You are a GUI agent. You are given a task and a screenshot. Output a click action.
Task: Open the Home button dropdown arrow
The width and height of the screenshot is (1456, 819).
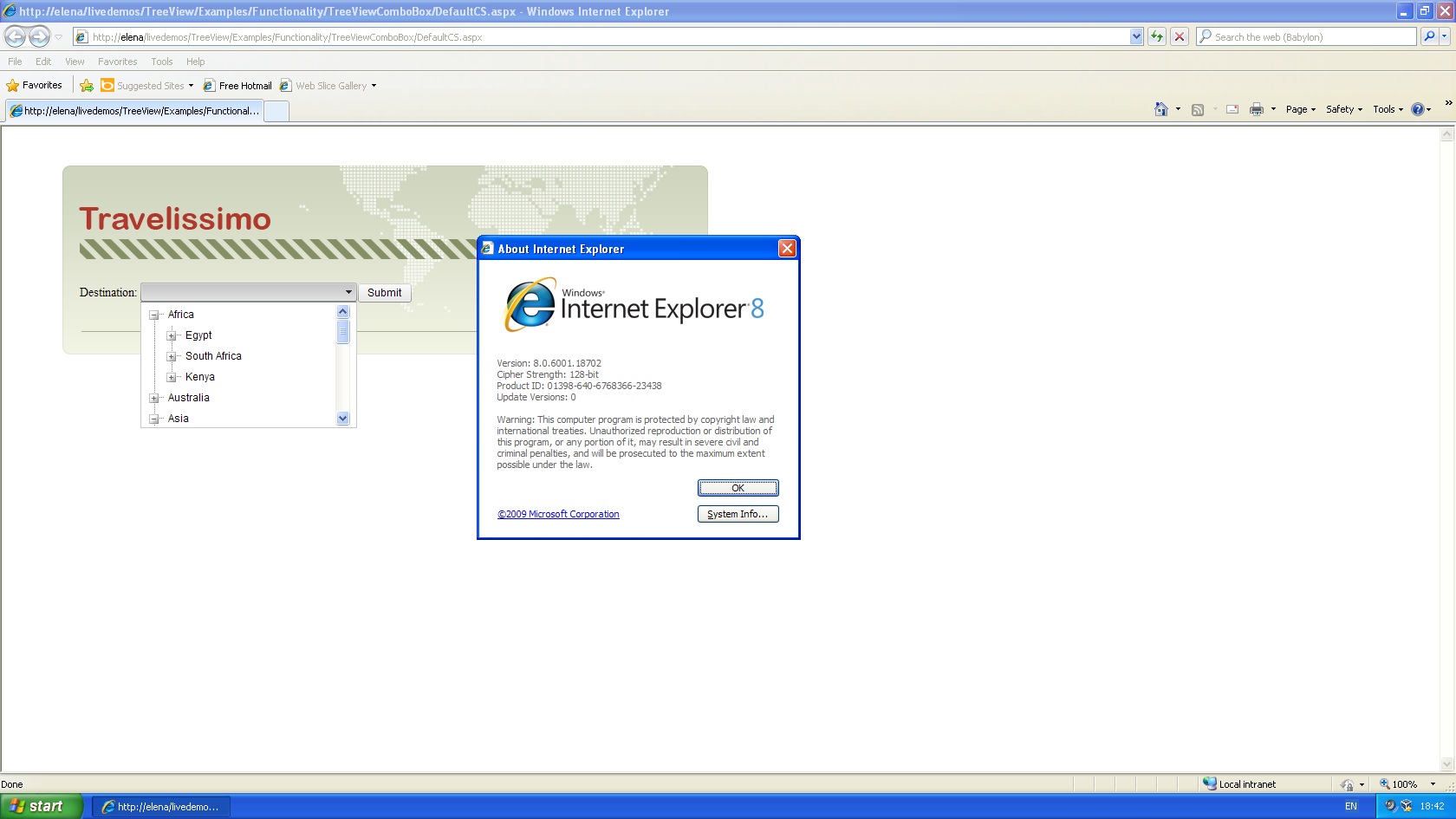click(x=1178, y=109)
